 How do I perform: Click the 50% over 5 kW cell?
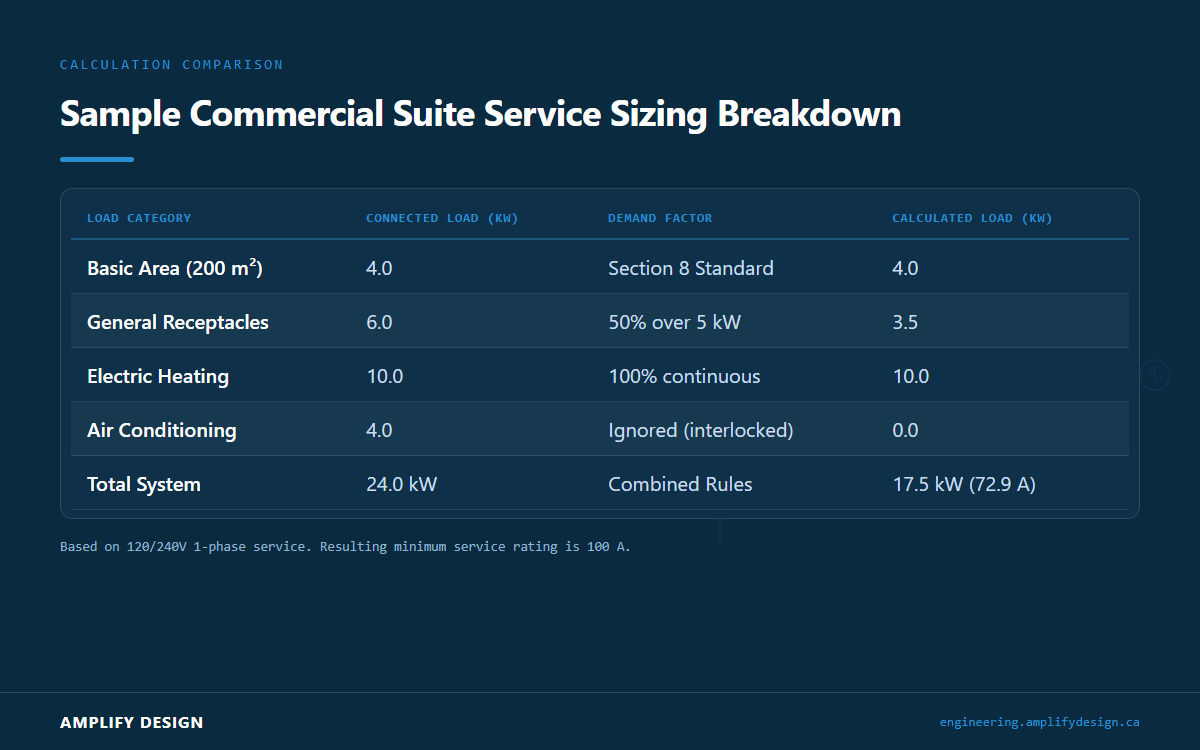[x=674, y=322]
